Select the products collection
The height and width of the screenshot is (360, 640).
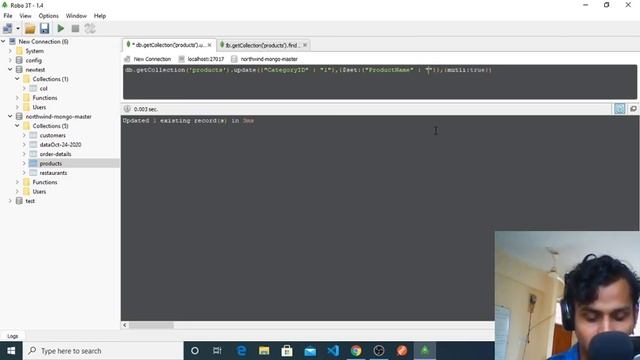pos(51,163)
